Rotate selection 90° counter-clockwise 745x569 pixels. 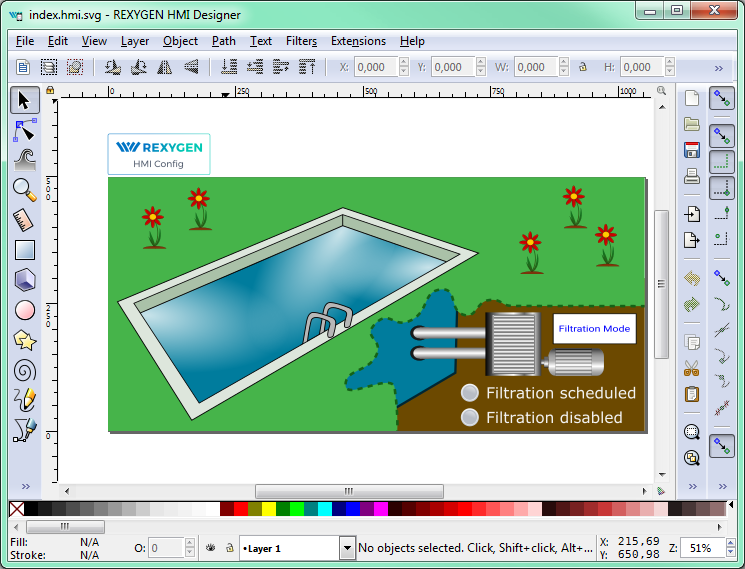[113, 67]
